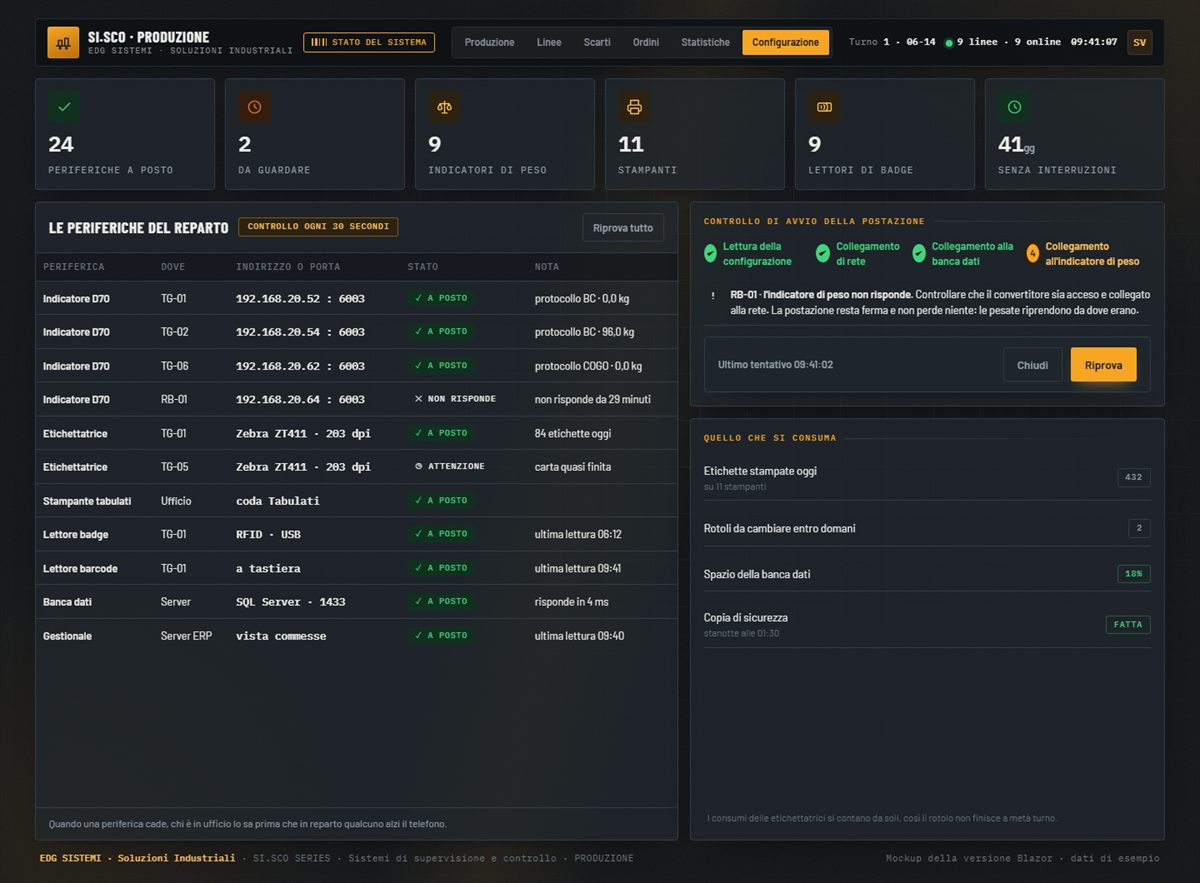Image resolution: width=1200 pixels, height=883 pixels.
Task: Switch to the Statistiche tab
Action: coord(706,42)
